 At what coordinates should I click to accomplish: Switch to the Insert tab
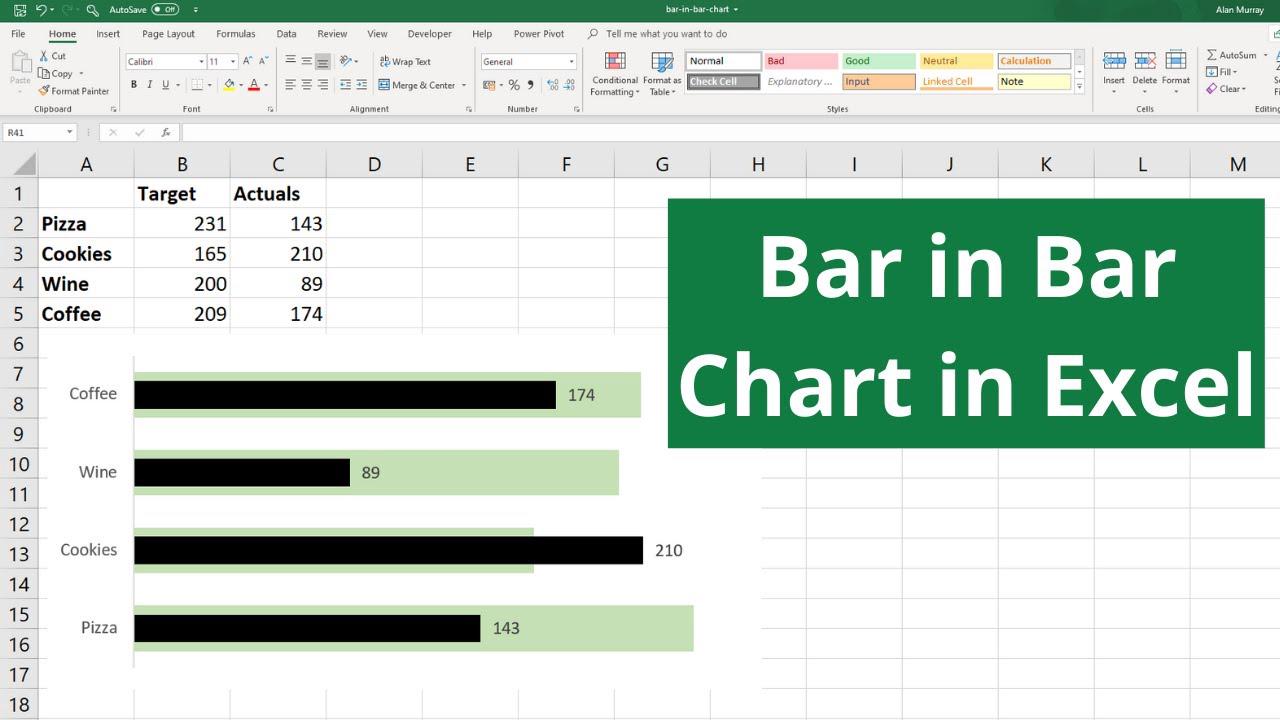click(x=108, y=34)
